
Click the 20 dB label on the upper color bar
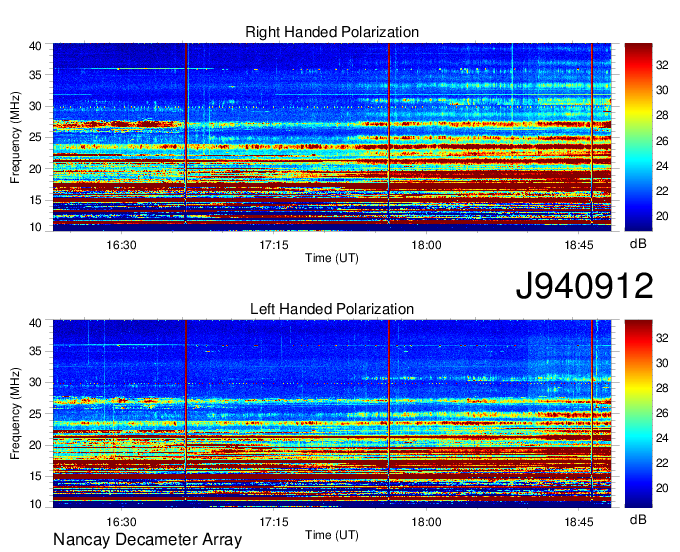tap(662, 216)
